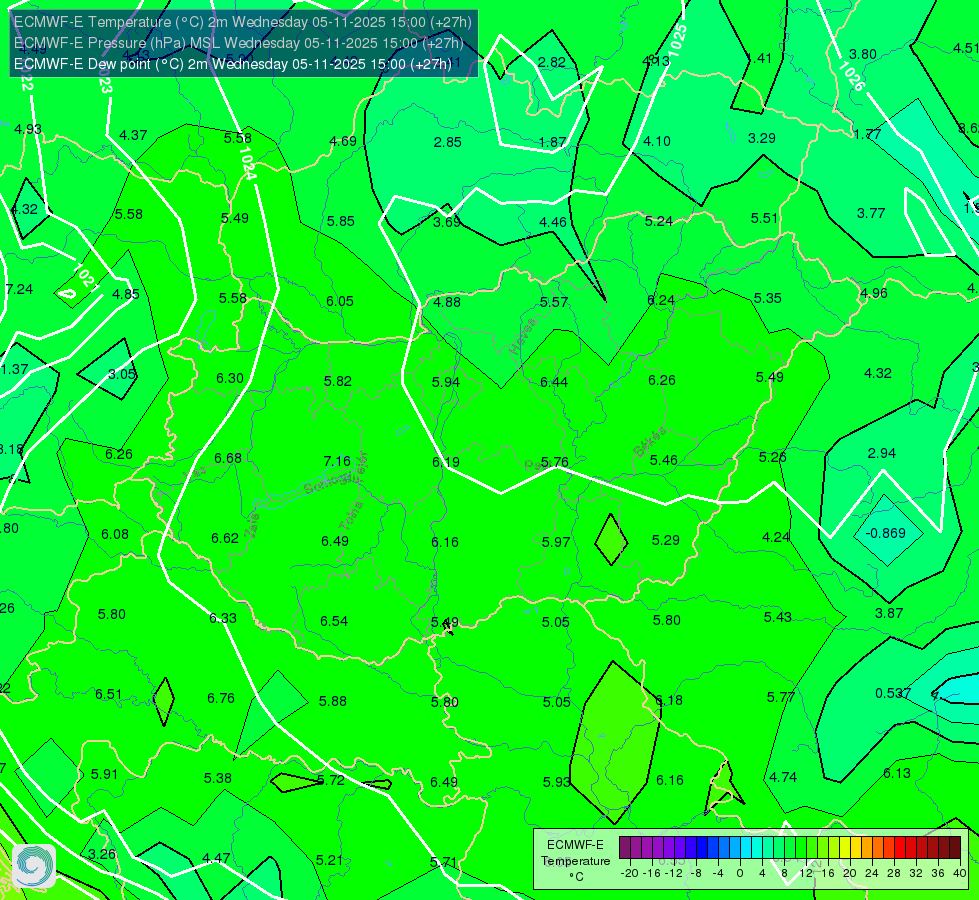Click the 1026 isobar label
This screenshot has width=979, height=900.
click(x=852, y=76)
